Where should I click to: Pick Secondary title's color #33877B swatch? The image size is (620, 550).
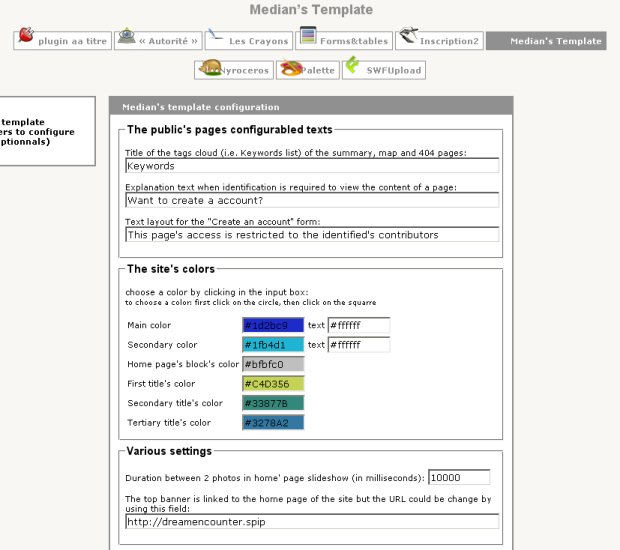click(273, 403)
